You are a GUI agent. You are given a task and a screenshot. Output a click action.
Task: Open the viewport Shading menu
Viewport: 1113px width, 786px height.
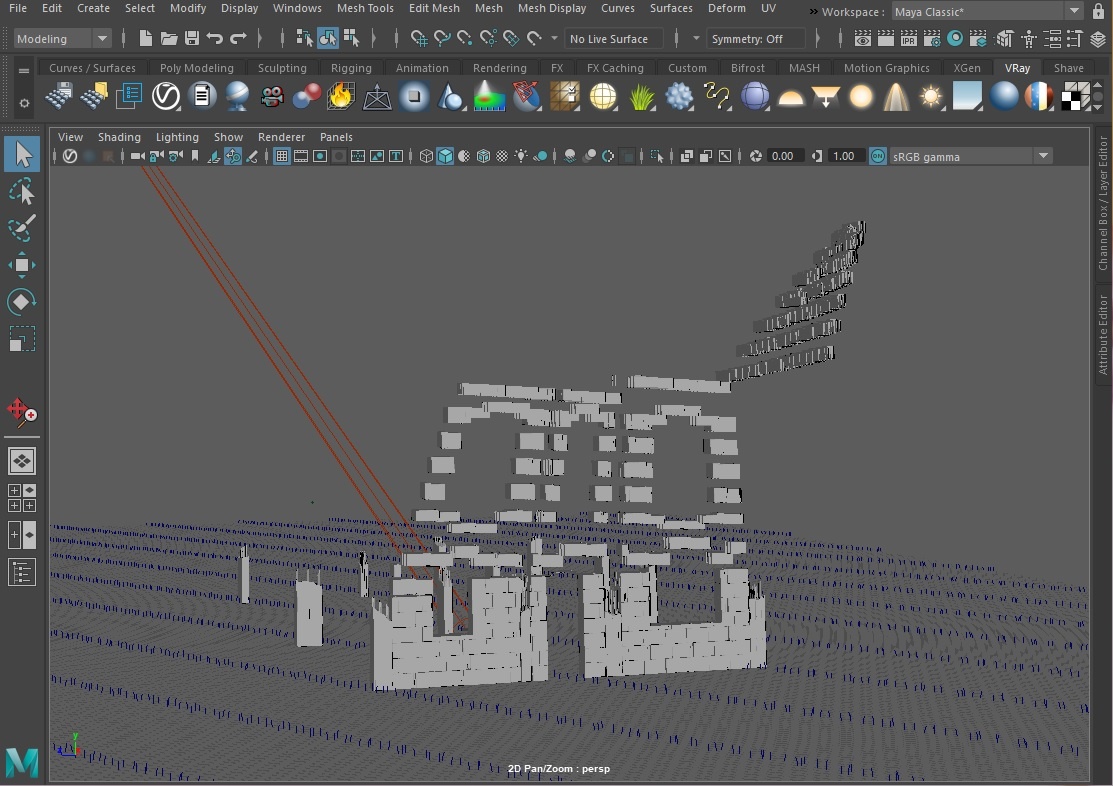click(x=119, y=137)
